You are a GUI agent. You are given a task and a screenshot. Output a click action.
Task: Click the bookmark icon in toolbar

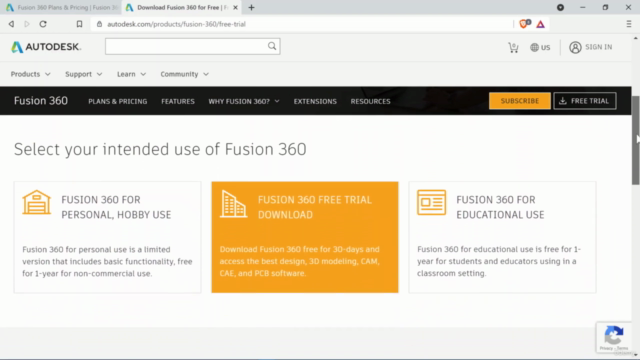tap(79, 24)
